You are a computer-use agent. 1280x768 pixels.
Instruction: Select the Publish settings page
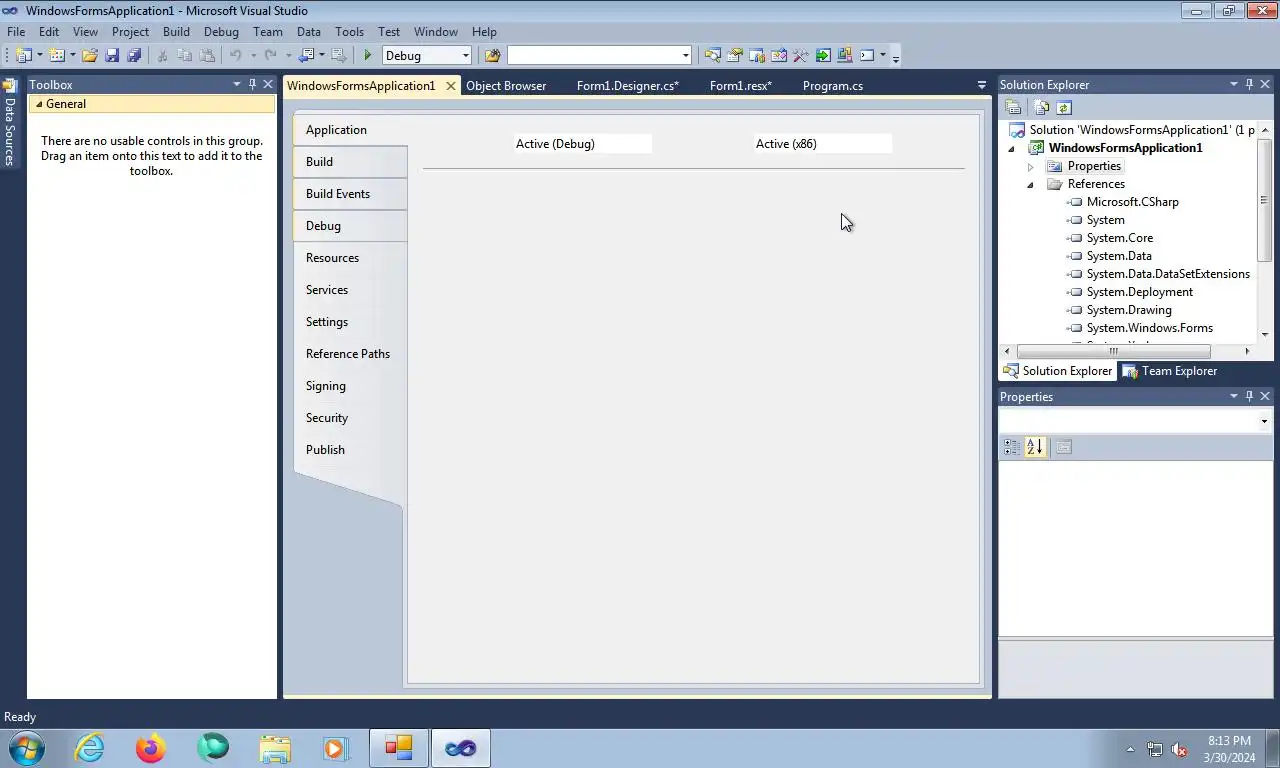coord(350,450)
